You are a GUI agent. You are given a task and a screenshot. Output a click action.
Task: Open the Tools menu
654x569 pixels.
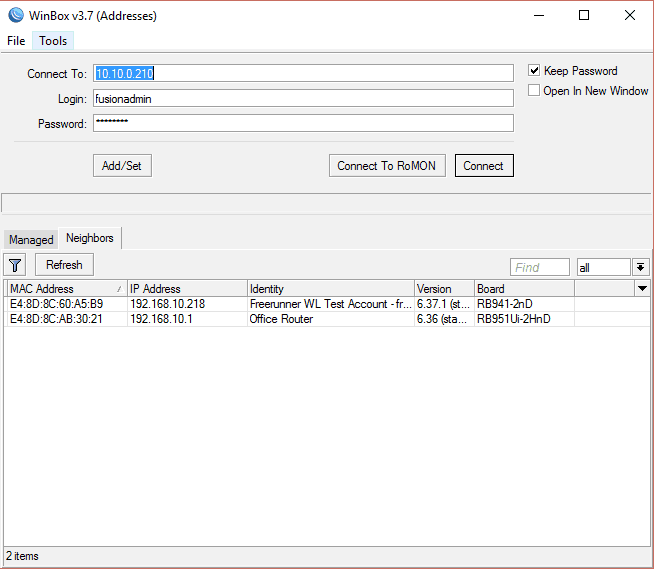pyautogui.click(x=53, y=41)
